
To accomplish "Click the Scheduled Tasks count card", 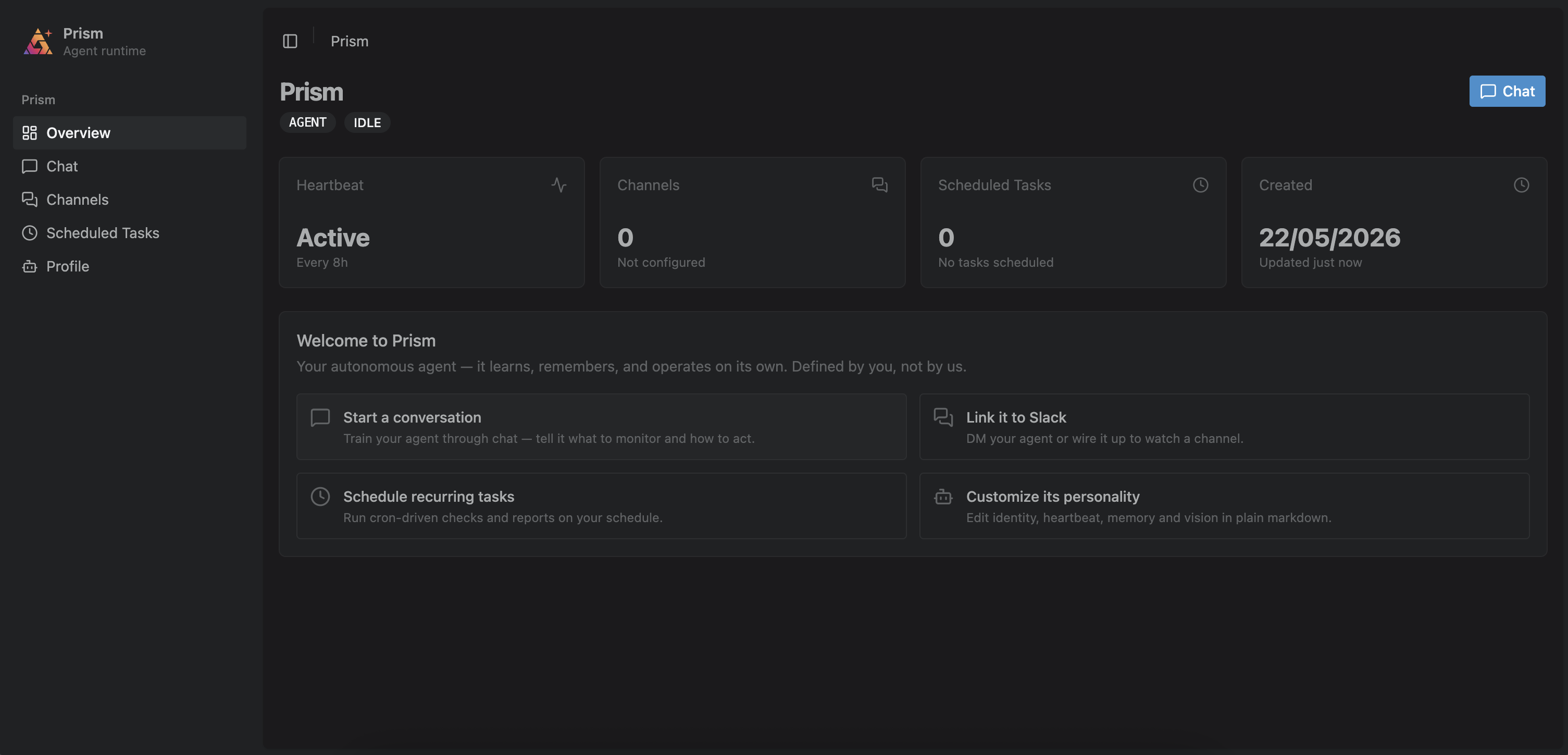I will (1073, 222).
